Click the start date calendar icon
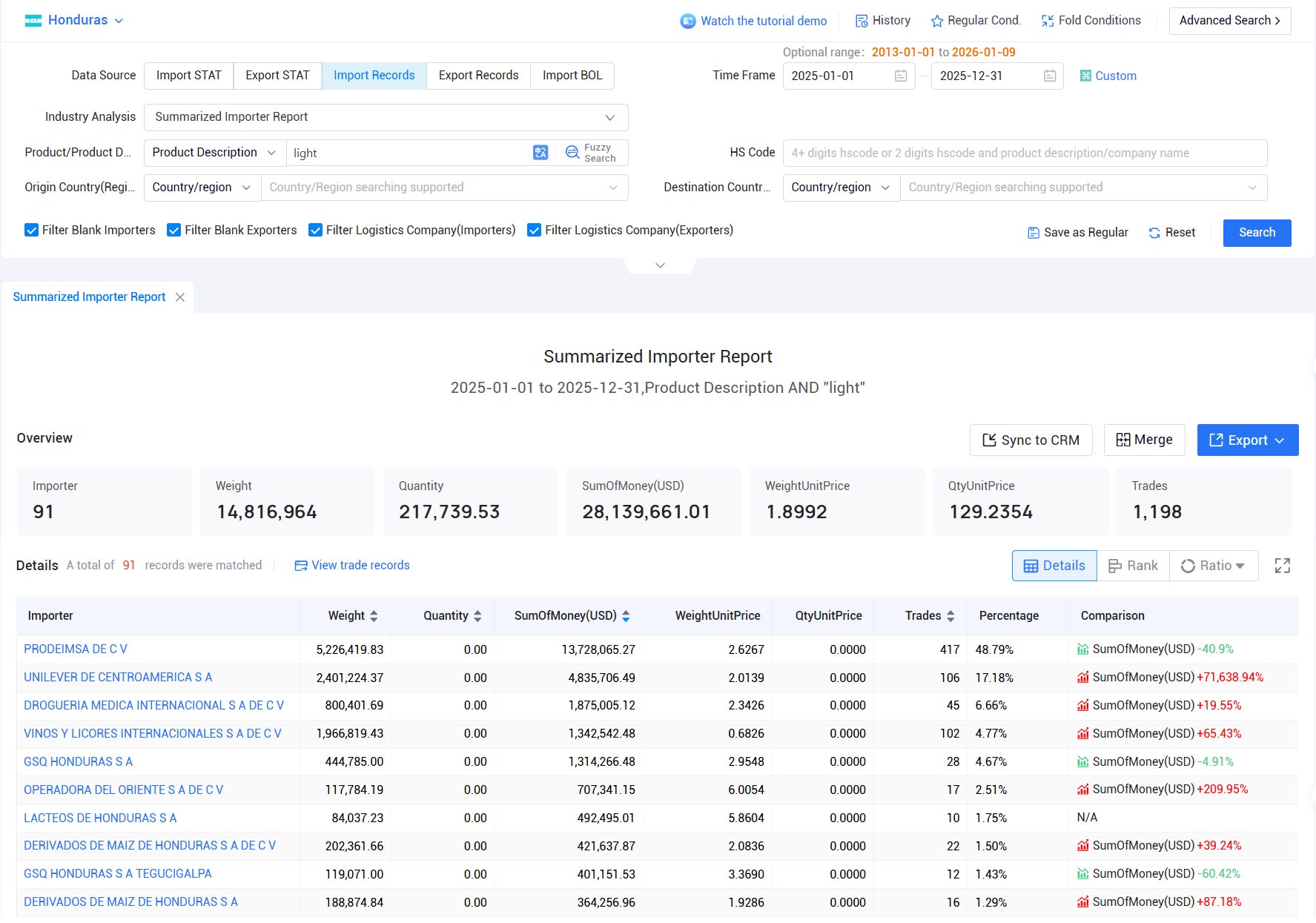 click(x=901, y=76)
